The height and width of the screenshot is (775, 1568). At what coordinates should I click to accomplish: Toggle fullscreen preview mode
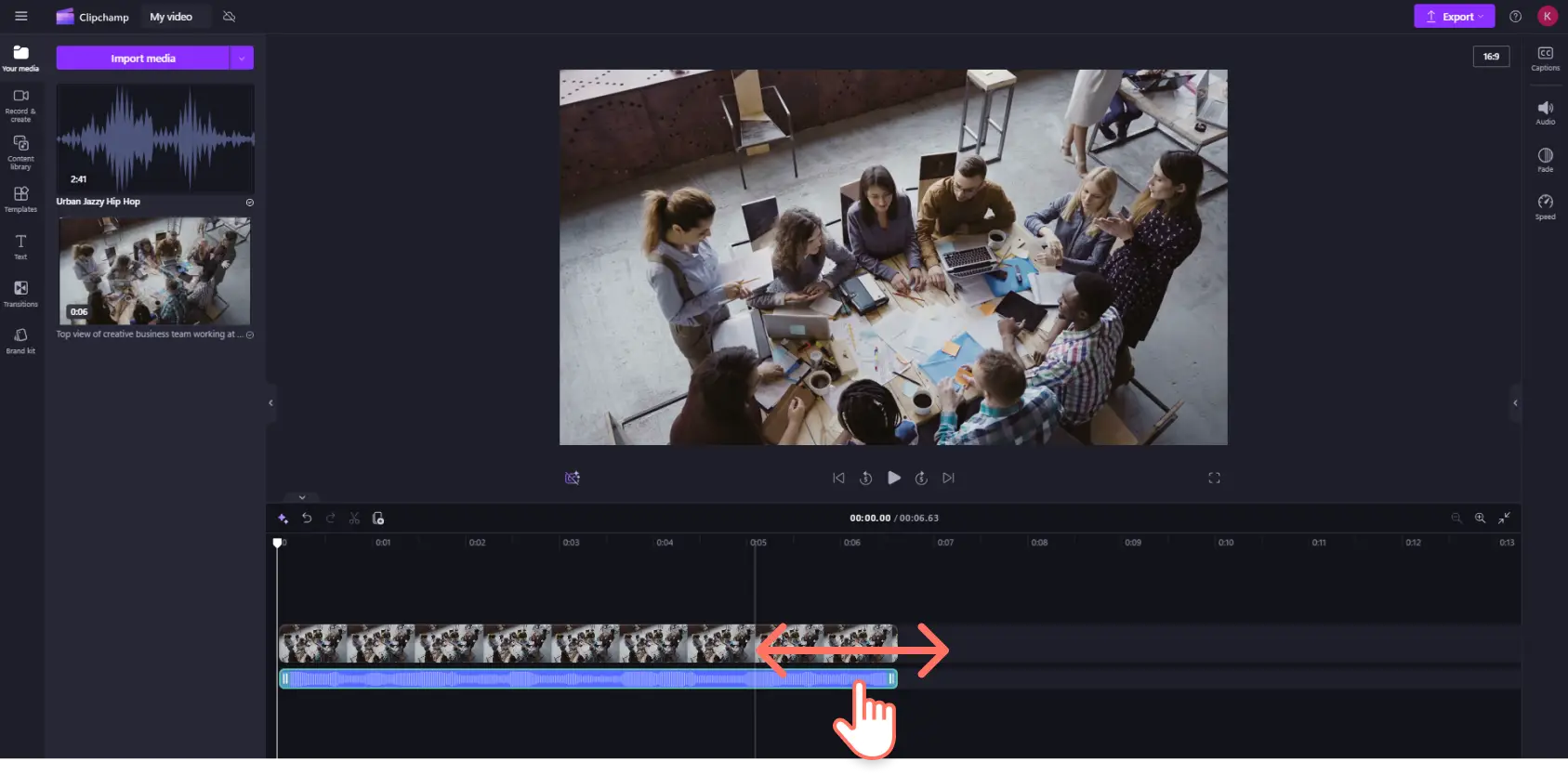click(x=1214, y=478)
